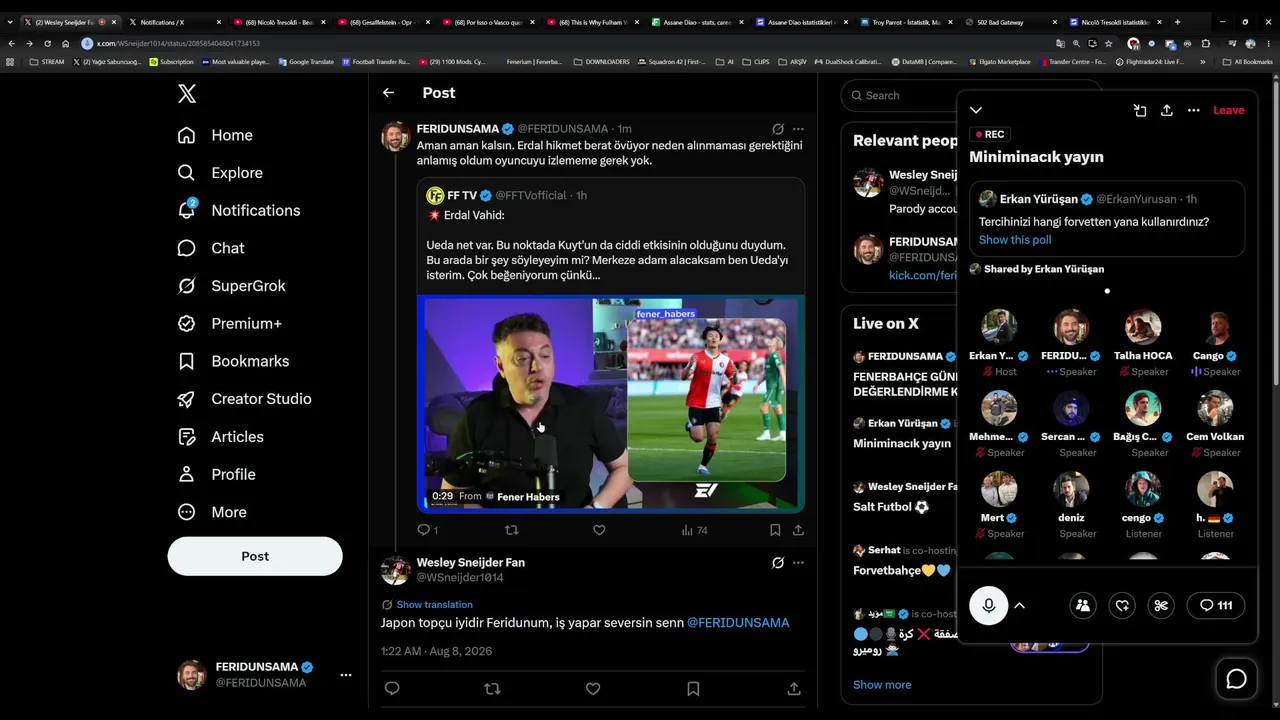Open the Space comments showing 111

(x=1216, y=605)
